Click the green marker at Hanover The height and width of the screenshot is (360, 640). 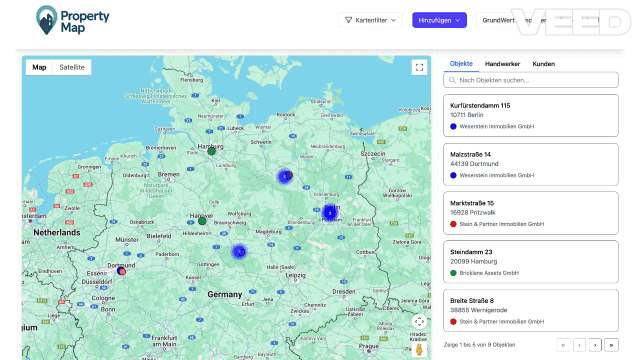(x=202, y=221)
